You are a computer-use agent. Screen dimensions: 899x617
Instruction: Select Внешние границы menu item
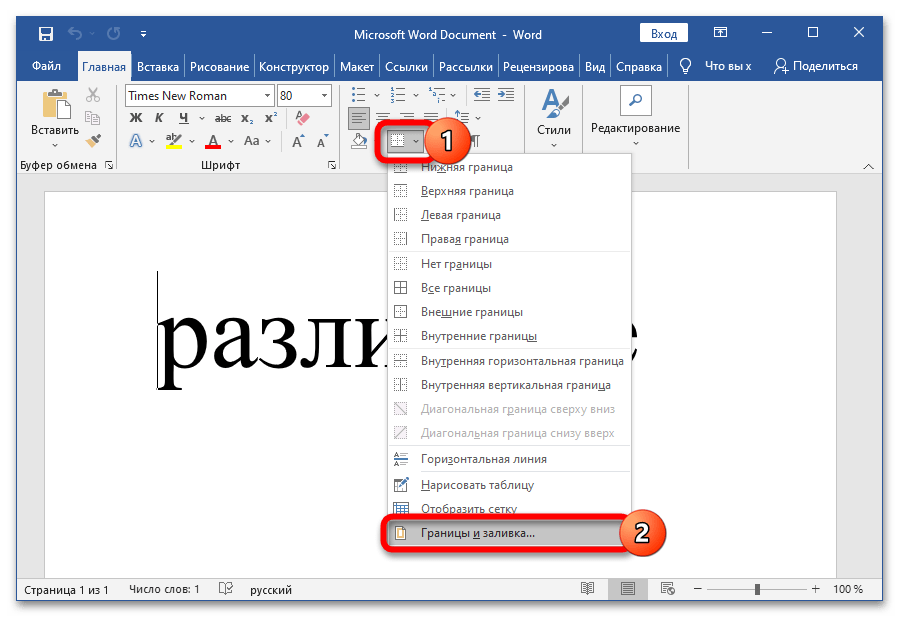[x=510, y=312]
